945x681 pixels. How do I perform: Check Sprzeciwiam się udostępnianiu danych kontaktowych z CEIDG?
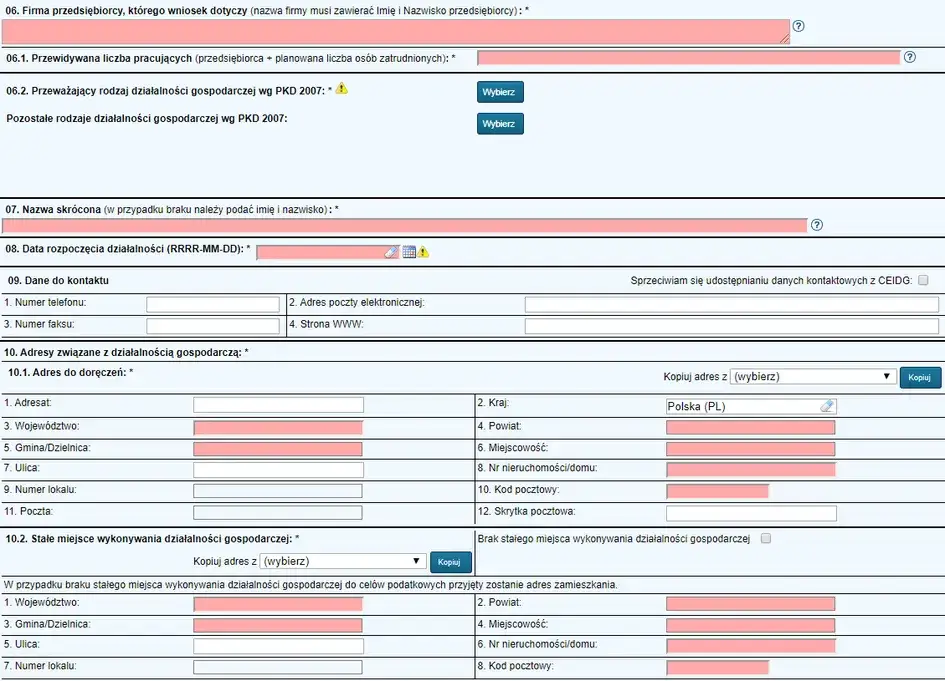pyautogui.click(x=922, y=281)
